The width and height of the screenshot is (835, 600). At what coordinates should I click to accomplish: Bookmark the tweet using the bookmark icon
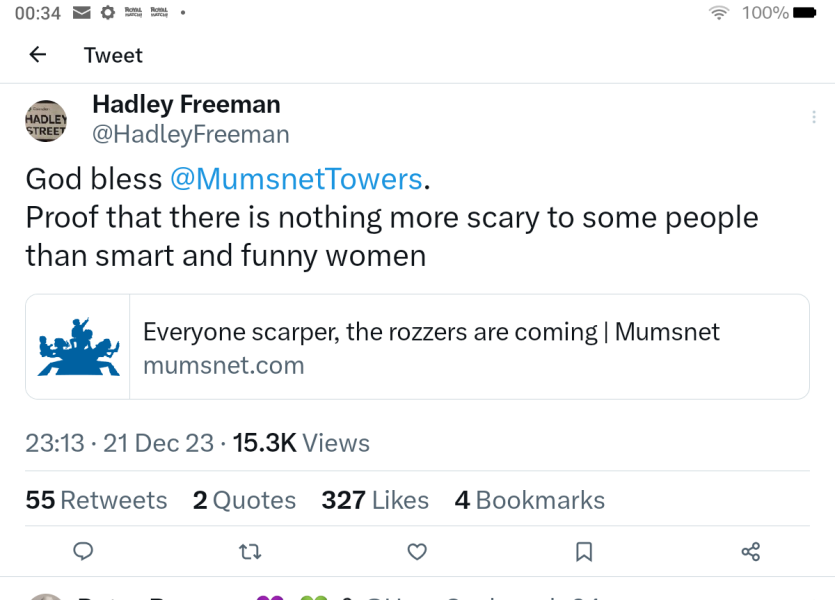(x=583, y=551)
